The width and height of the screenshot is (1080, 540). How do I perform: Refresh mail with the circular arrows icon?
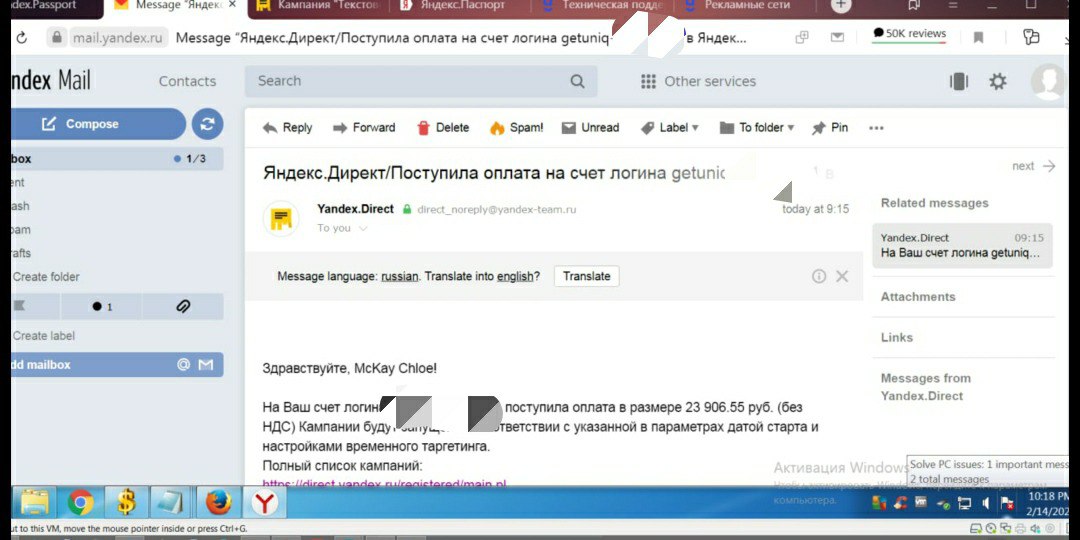coord(207,124)
